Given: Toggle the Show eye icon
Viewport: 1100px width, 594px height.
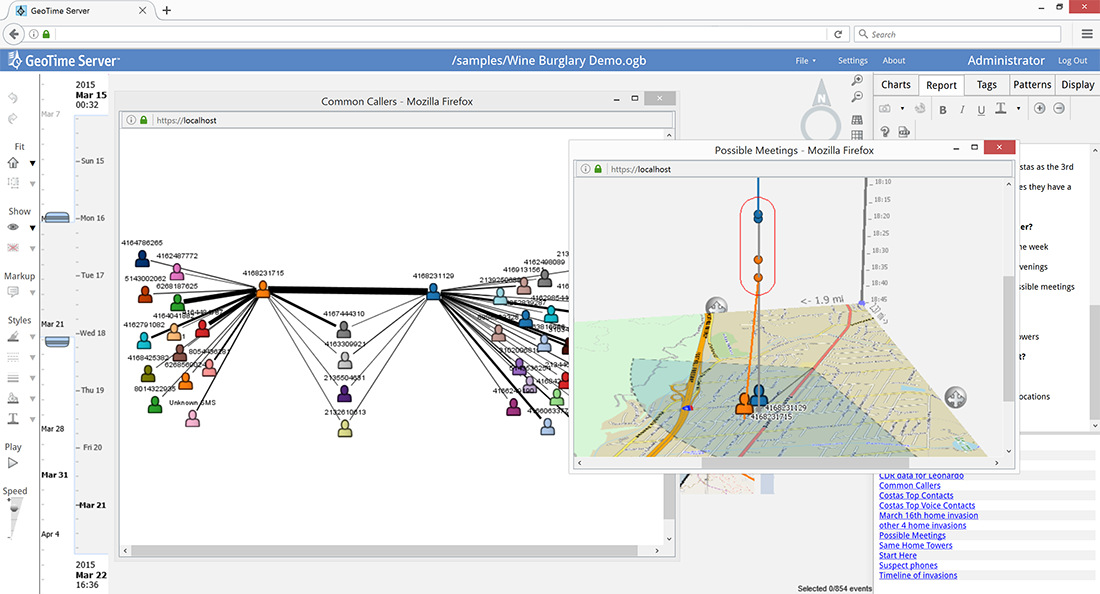Looking at the screenshot, I should [13, 227].
